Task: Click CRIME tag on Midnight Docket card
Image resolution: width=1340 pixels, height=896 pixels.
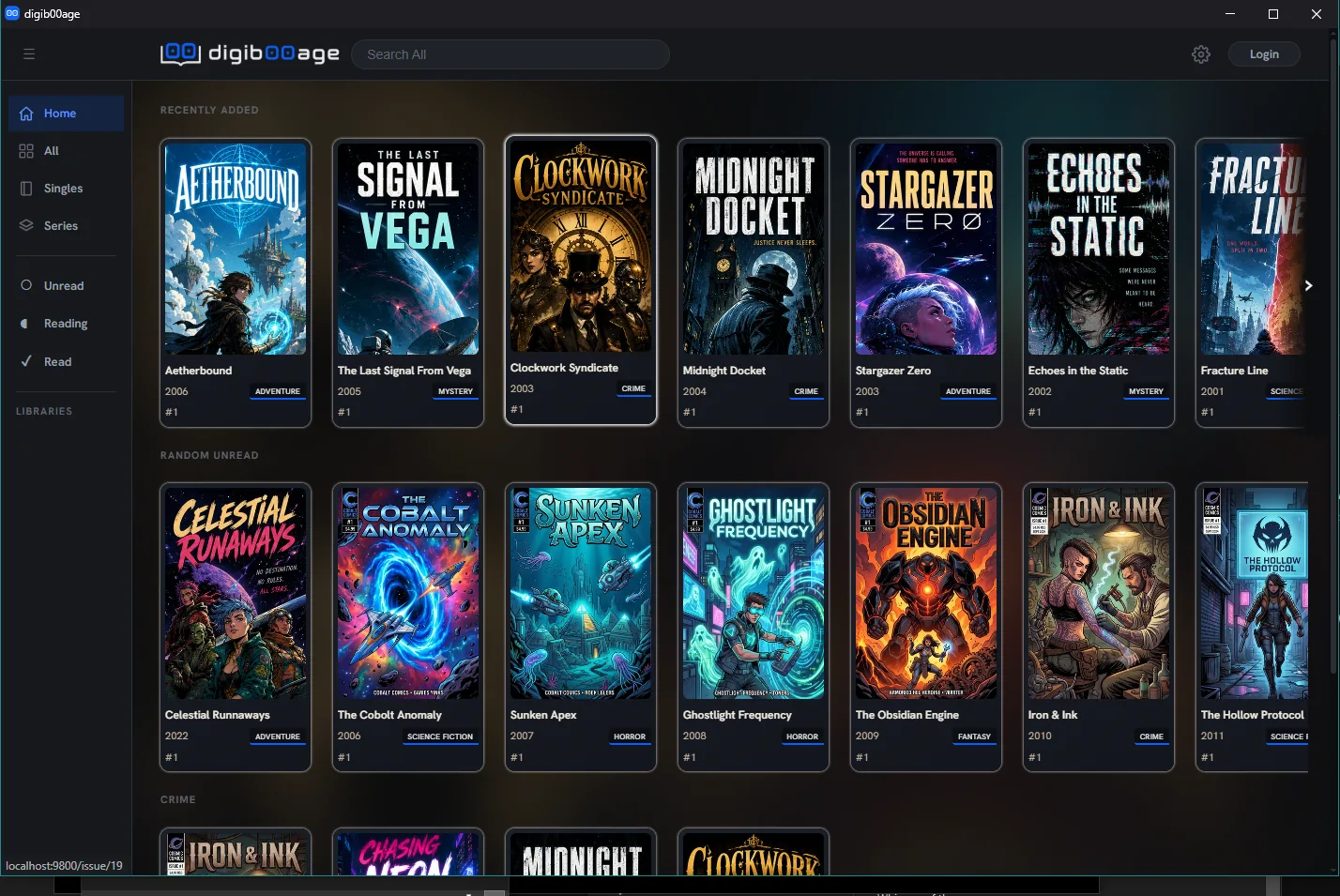Action: [806, 391]
